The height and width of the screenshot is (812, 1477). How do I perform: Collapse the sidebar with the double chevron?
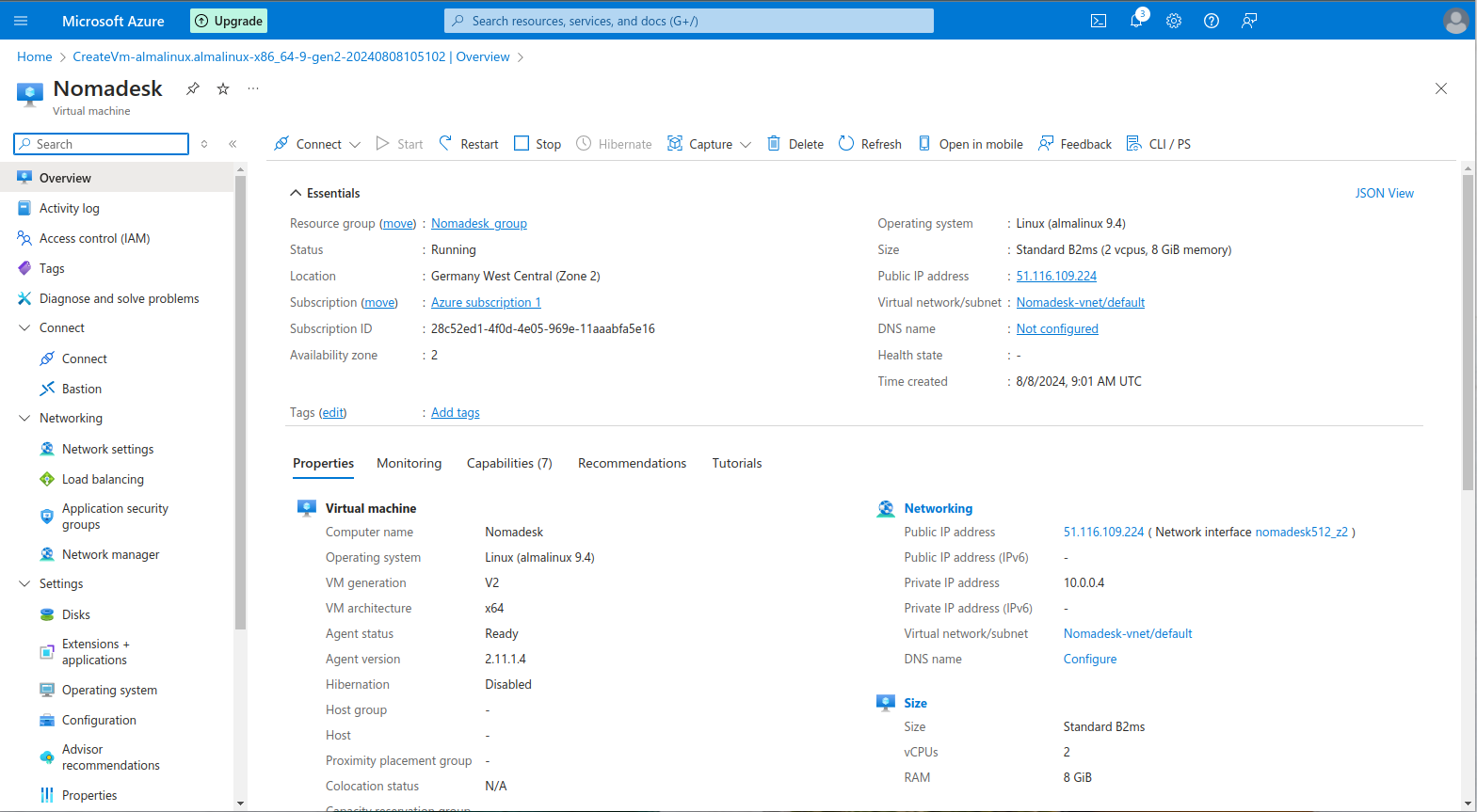coord(233,144)
